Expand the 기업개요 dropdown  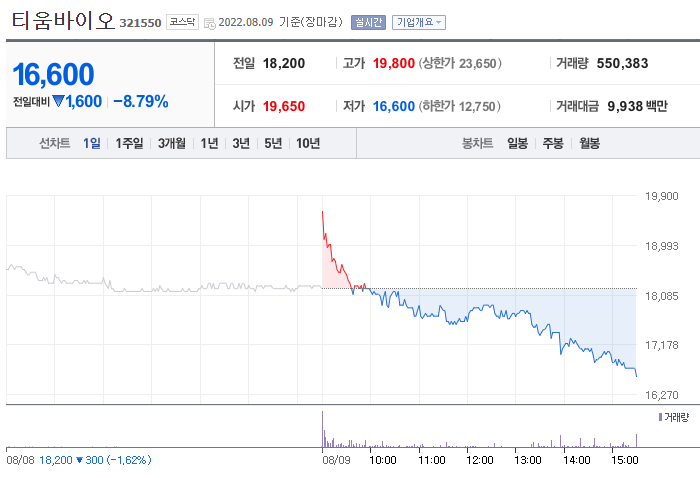click(x=419, y=22)
